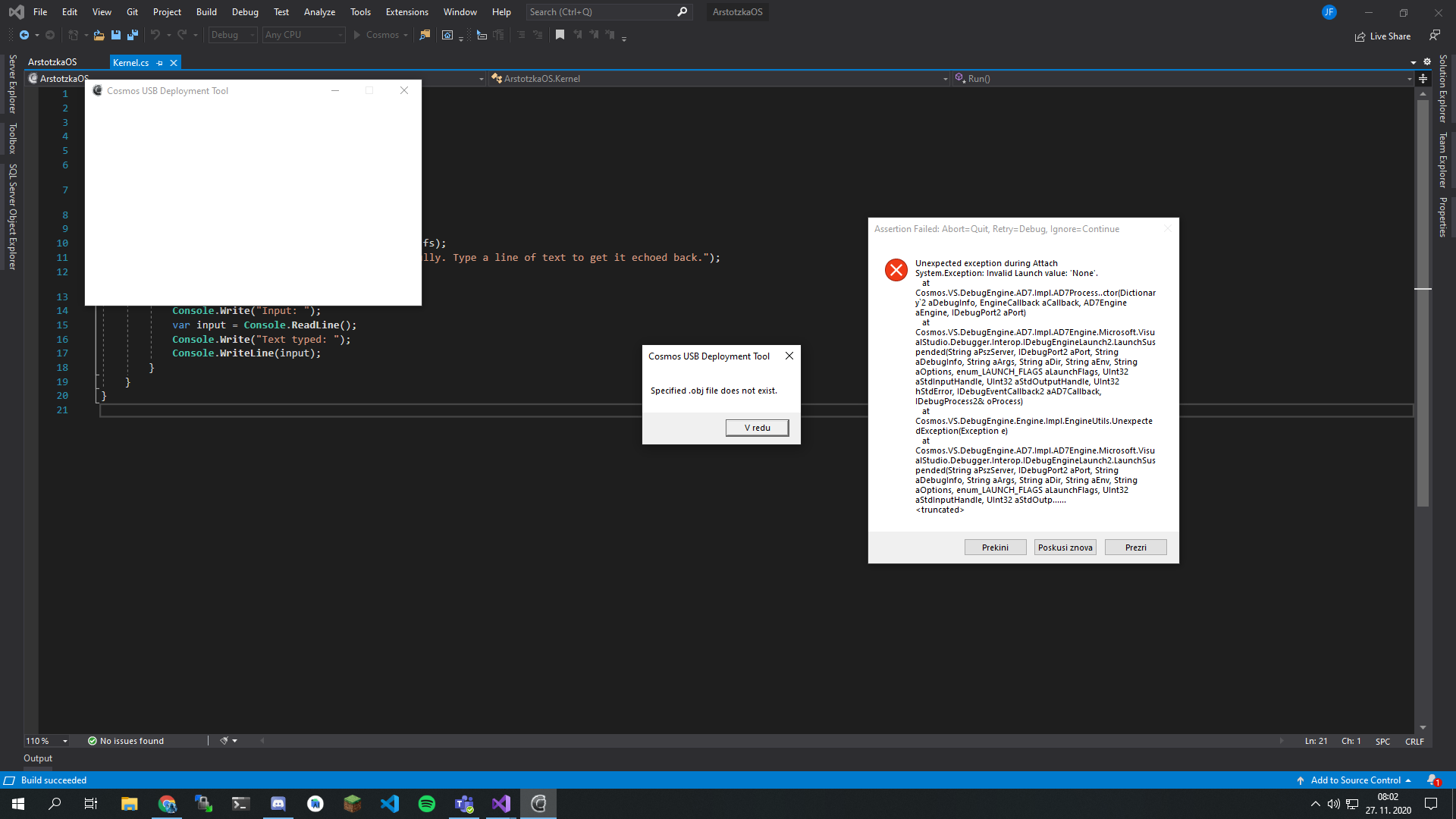Click the Toggle Bookmark icon in toolbar
Screen dimensions: 1456x819
point(560,35)
